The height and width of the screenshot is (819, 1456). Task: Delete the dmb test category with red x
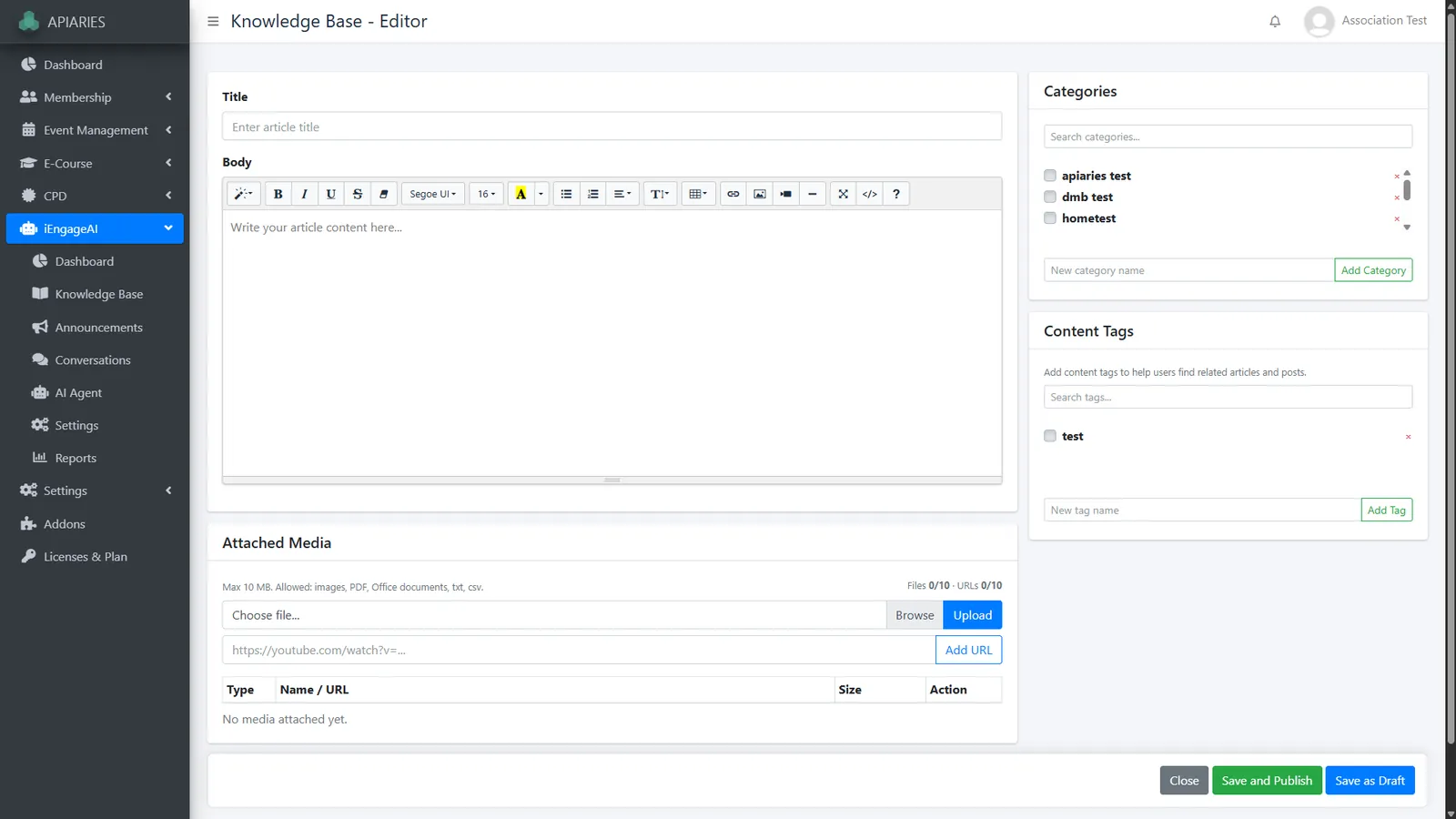click(x=1397, y=197)
